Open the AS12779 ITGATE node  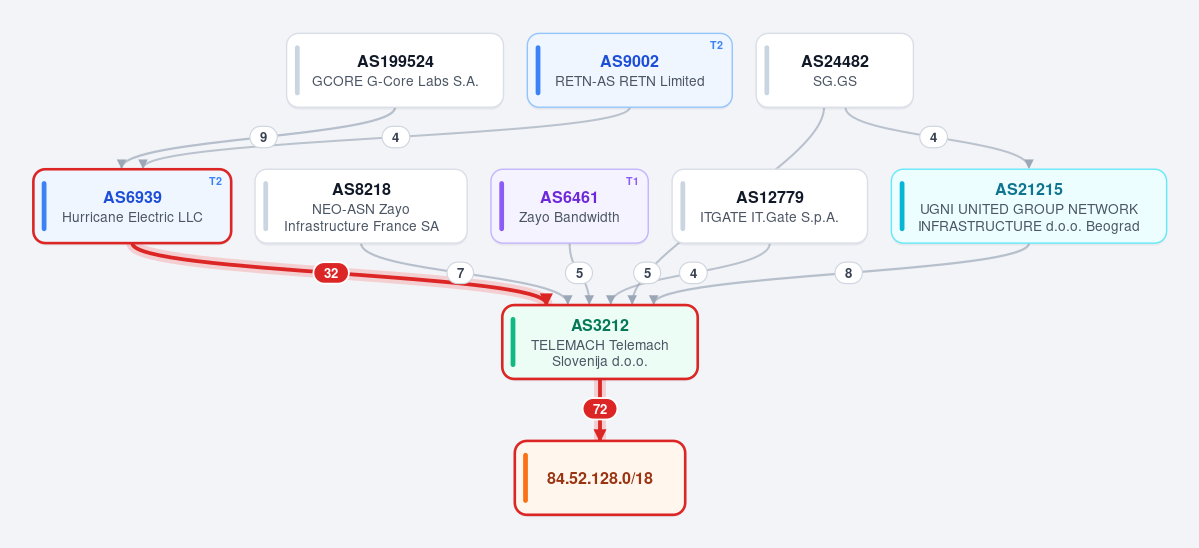[x=769, y=206]
